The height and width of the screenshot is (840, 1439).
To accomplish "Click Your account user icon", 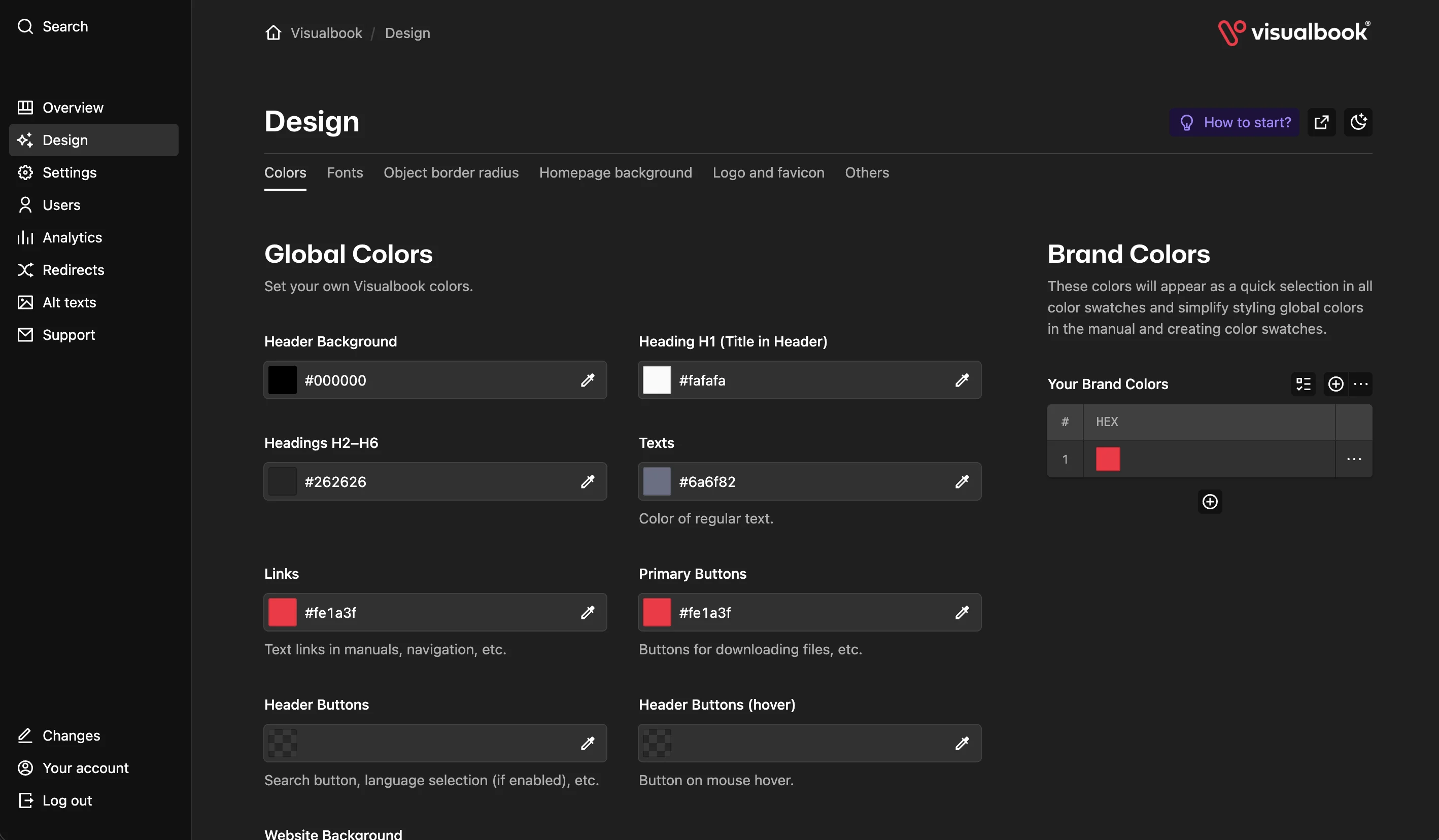I will tap(25, 768).
